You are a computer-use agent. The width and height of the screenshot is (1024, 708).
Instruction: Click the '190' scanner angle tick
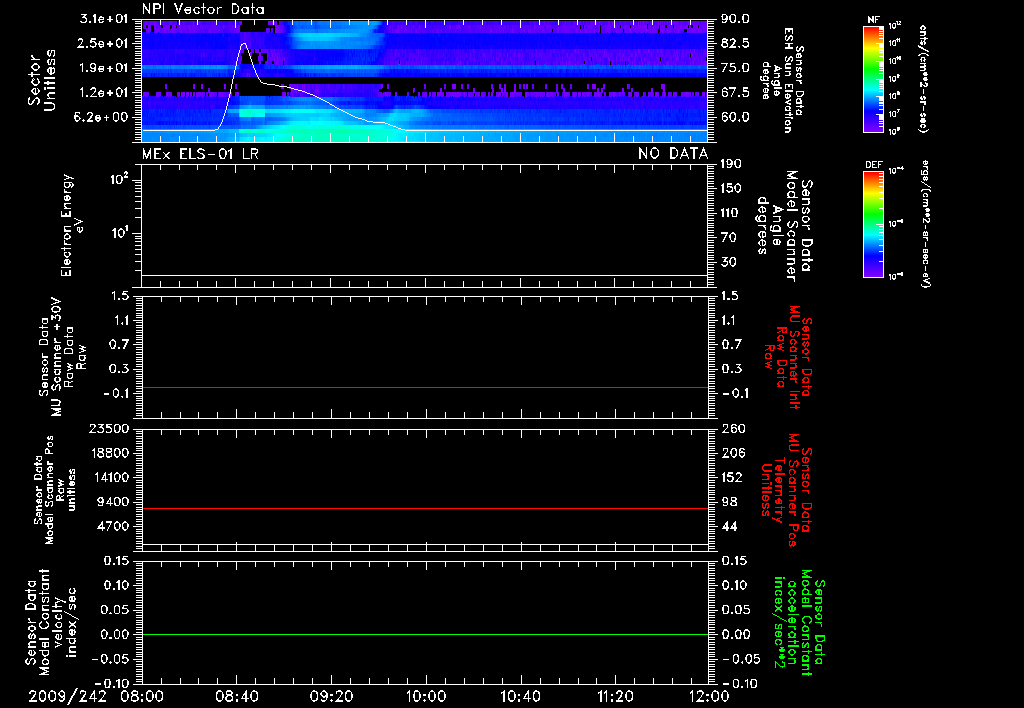pos(731,164)
